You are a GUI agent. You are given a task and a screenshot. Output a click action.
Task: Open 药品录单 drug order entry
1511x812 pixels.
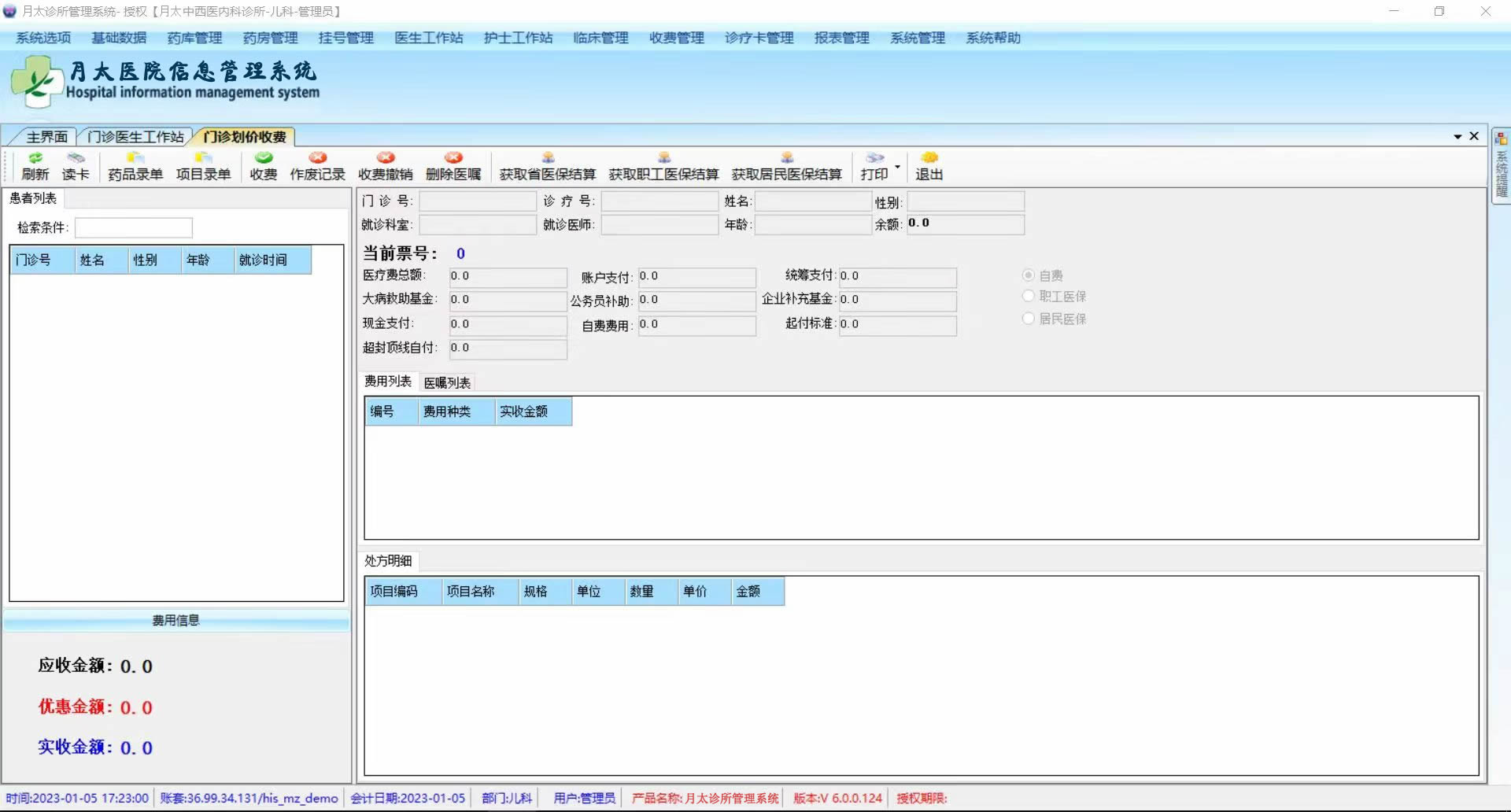tap(135, 166)
